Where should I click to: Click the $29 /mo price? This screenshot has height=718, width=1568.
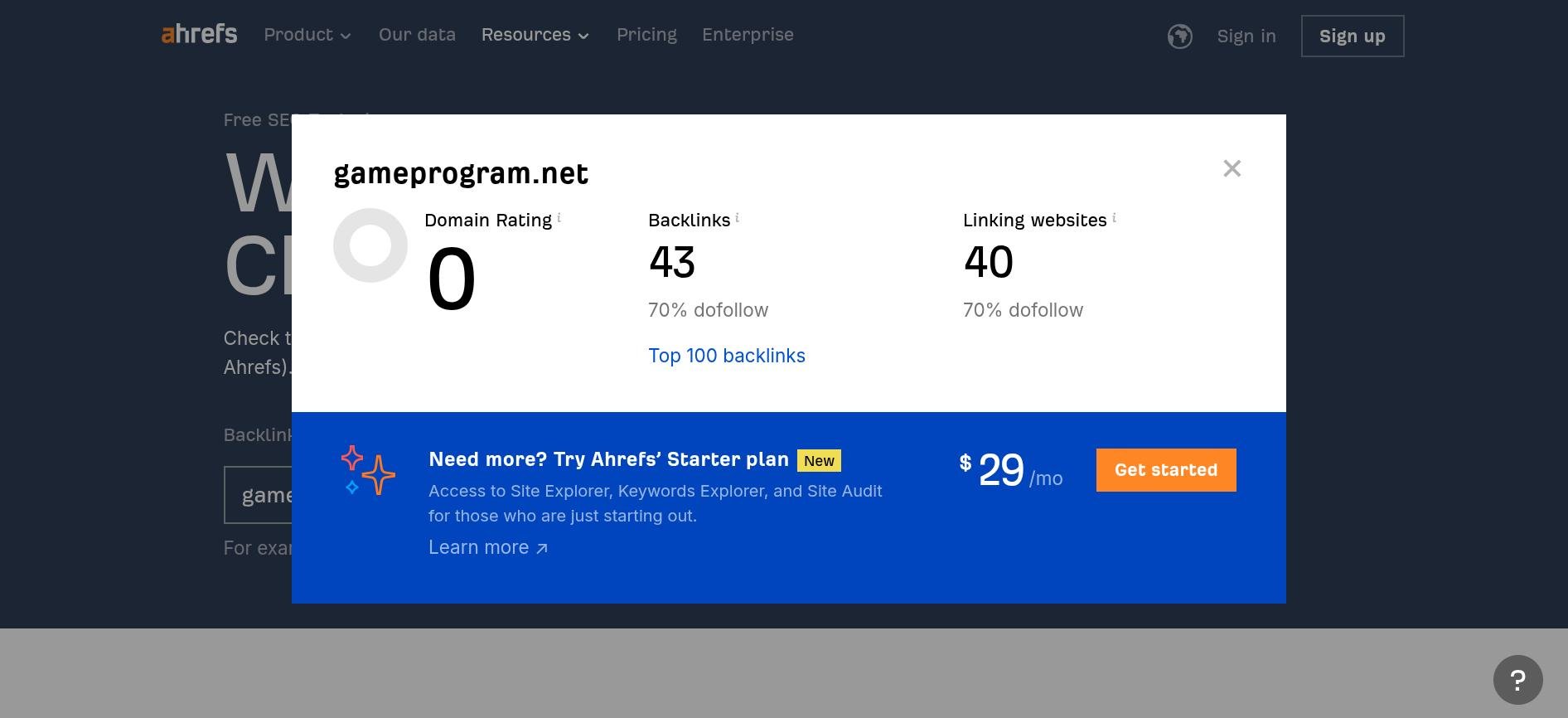[x=1011, y=471]
